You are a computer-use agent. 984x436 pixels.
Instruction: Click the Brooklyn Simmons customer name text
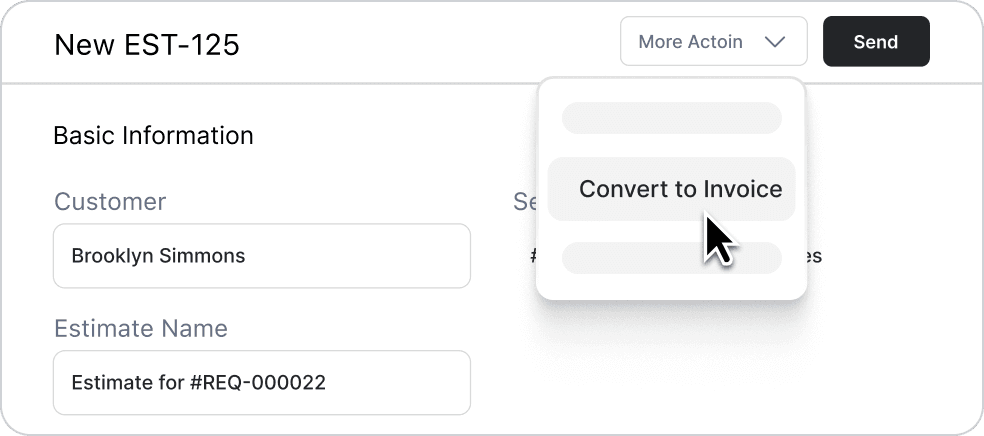pos(158,256)
